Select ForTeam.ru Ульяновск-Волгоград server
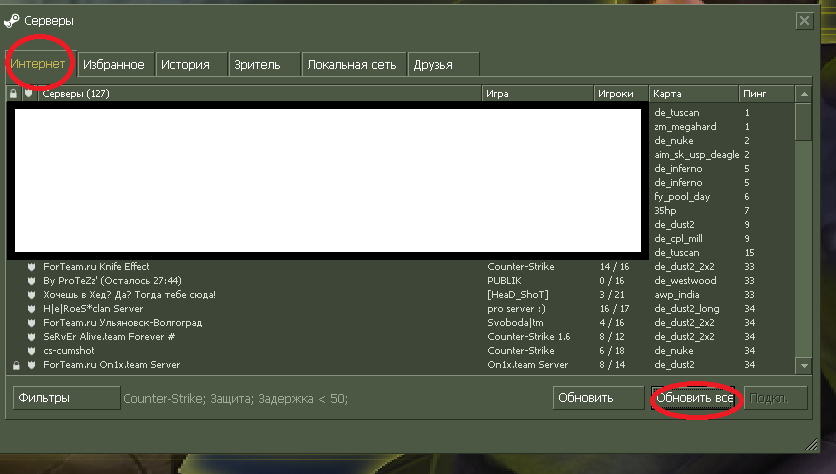 (x=400, y=323)
